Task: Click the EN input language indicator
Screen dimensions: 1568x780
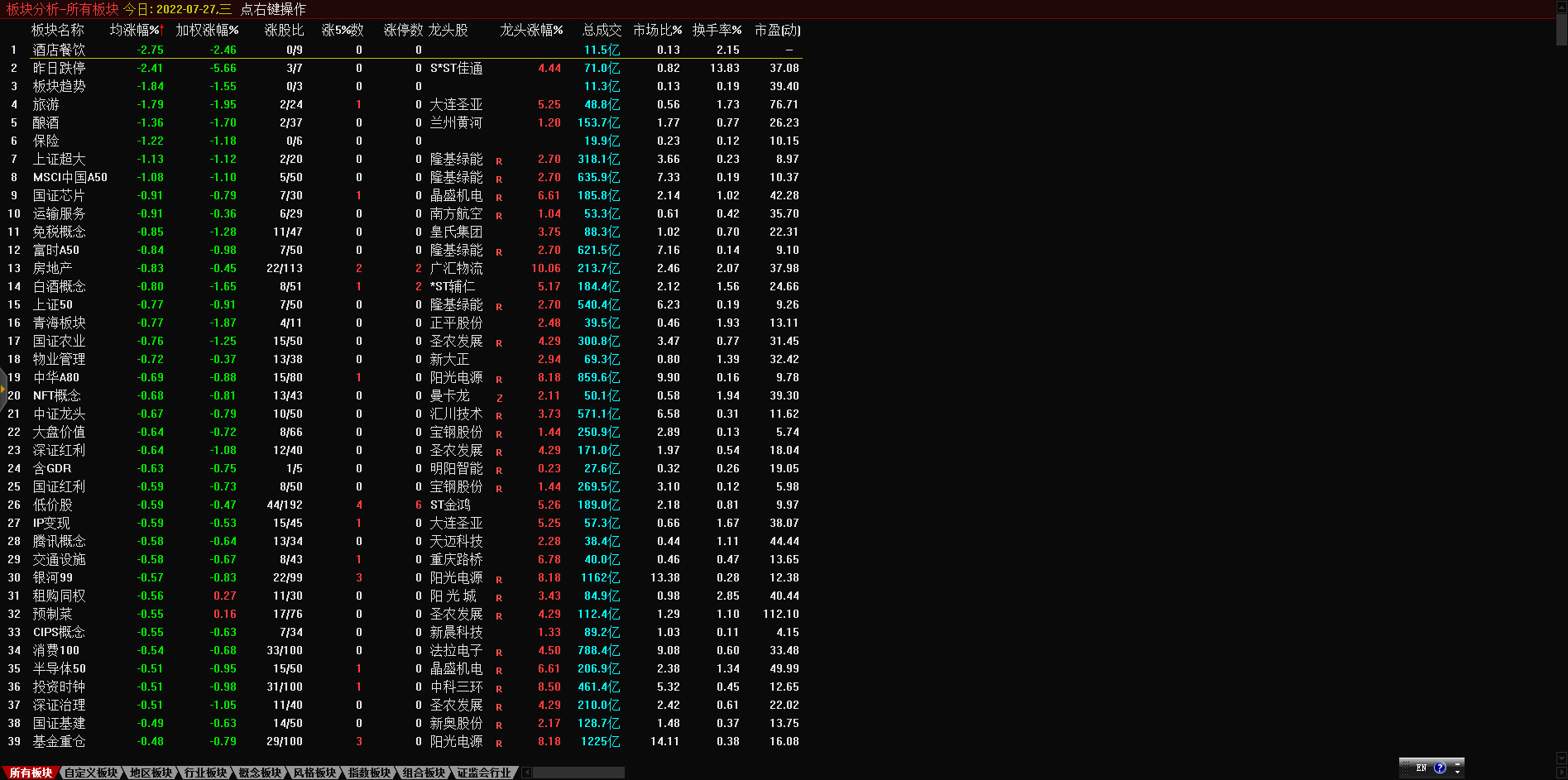Action: click(1421, 768)
